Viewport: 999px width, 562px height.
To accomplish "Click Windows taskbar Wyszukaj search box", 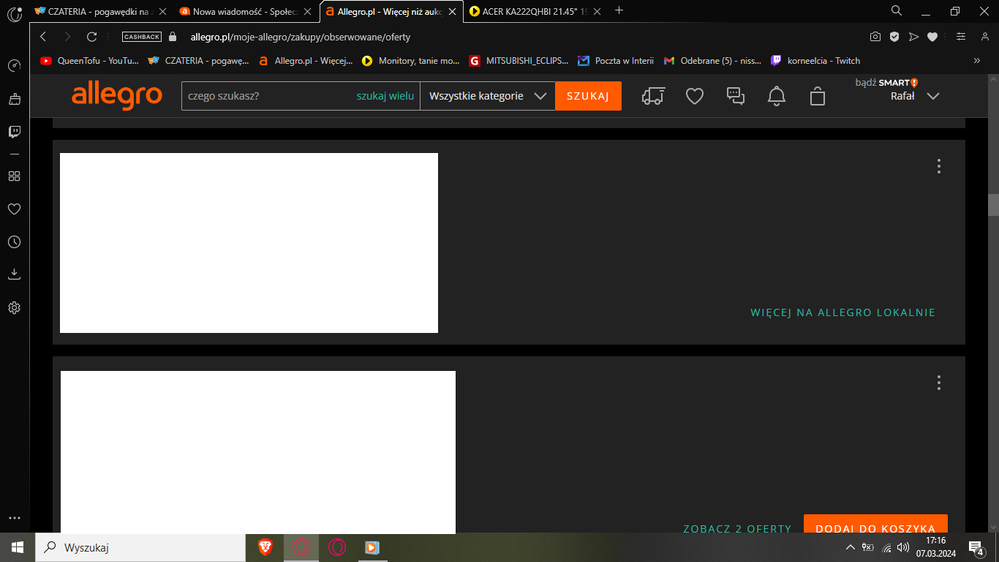I will coord(140,547).
